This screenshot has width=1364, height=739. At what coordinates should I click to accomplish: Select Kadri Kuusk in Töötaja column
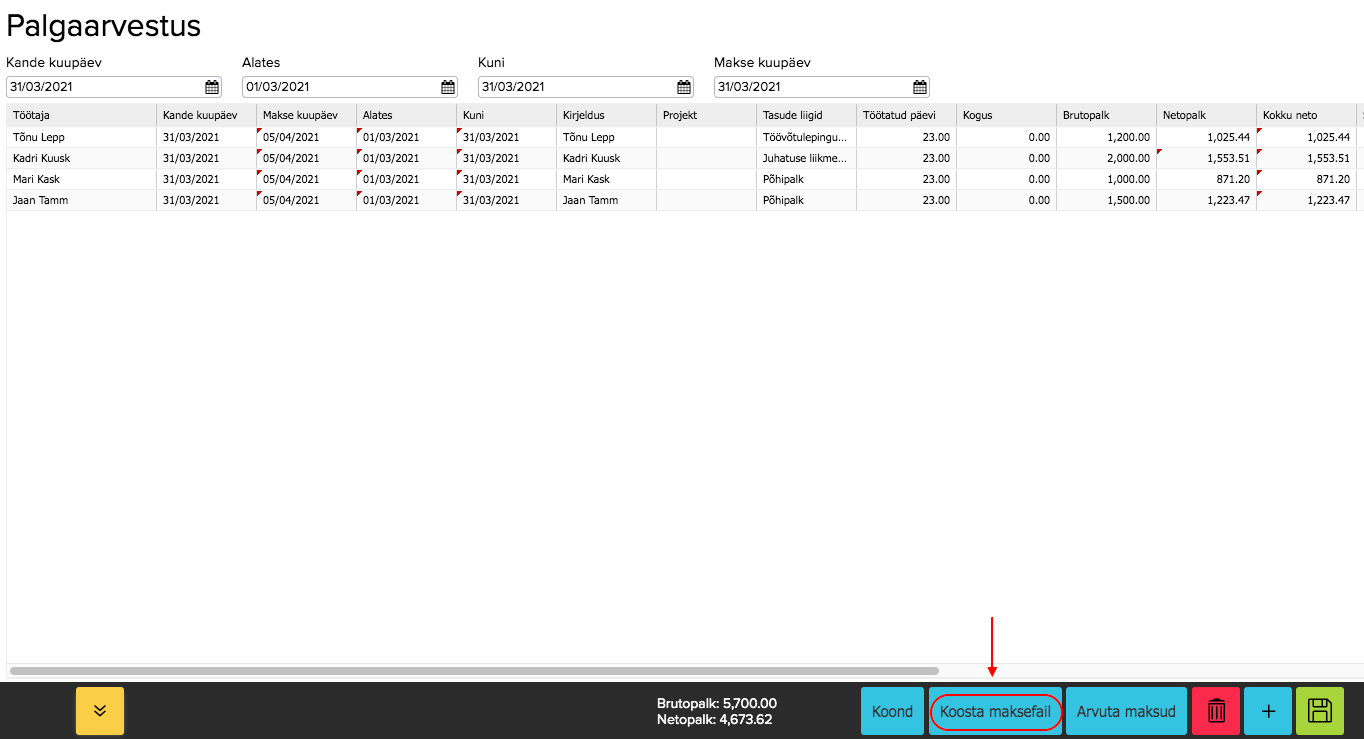point(80,158)
